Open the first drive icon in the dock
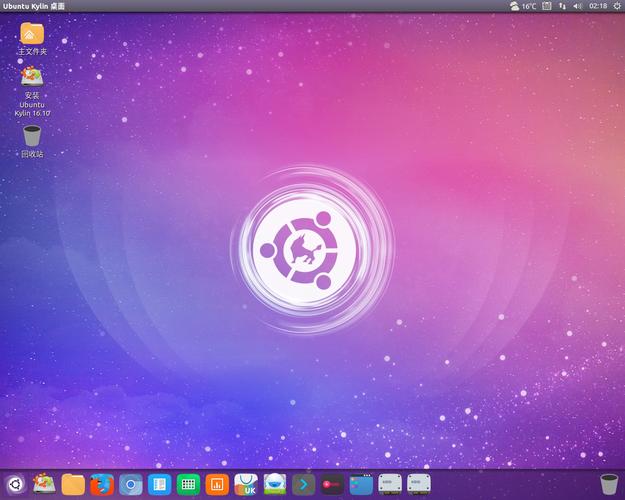The width and height of the screenshot is (625, 500). [390, 484]
